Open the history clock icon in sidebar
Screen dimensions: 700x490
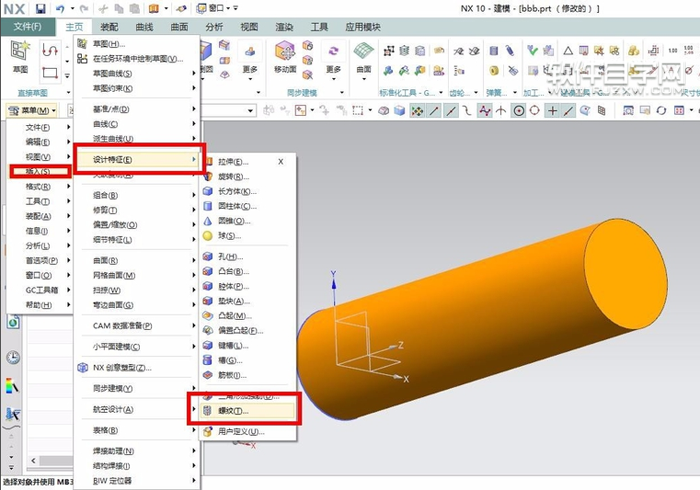[x=13, y=357]
